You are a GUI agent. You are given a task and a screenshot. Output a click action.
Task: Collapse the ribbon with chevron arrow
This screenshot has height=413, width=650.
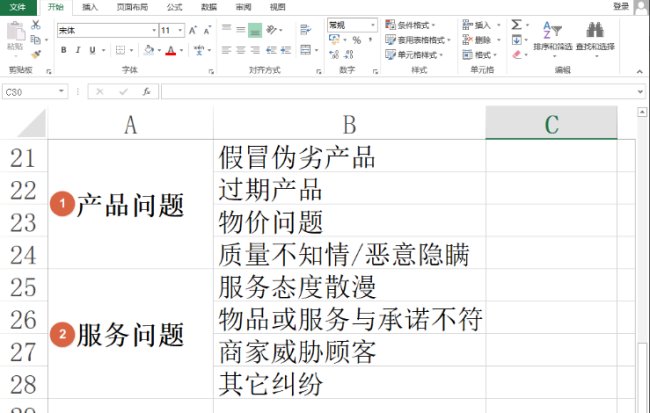639,72
